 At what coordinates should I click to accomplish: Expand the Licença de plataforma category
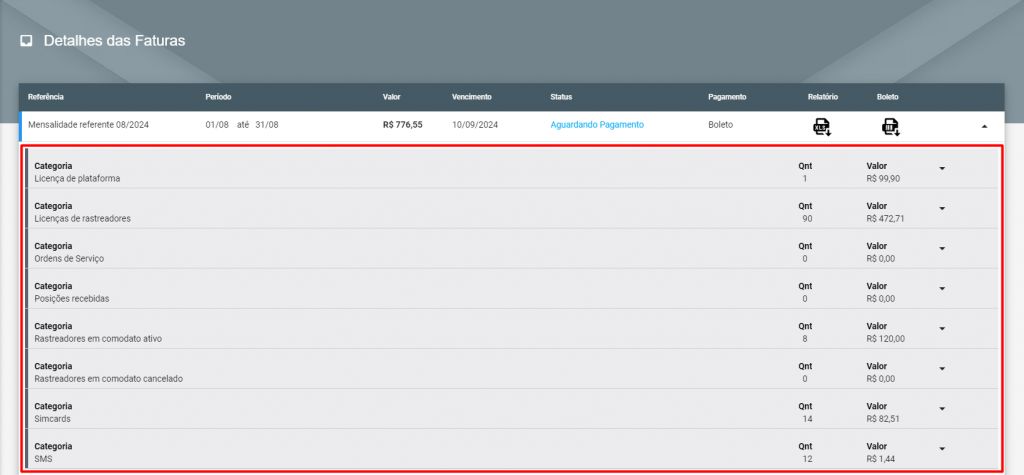pyautogui.click(x=942, y=169)
